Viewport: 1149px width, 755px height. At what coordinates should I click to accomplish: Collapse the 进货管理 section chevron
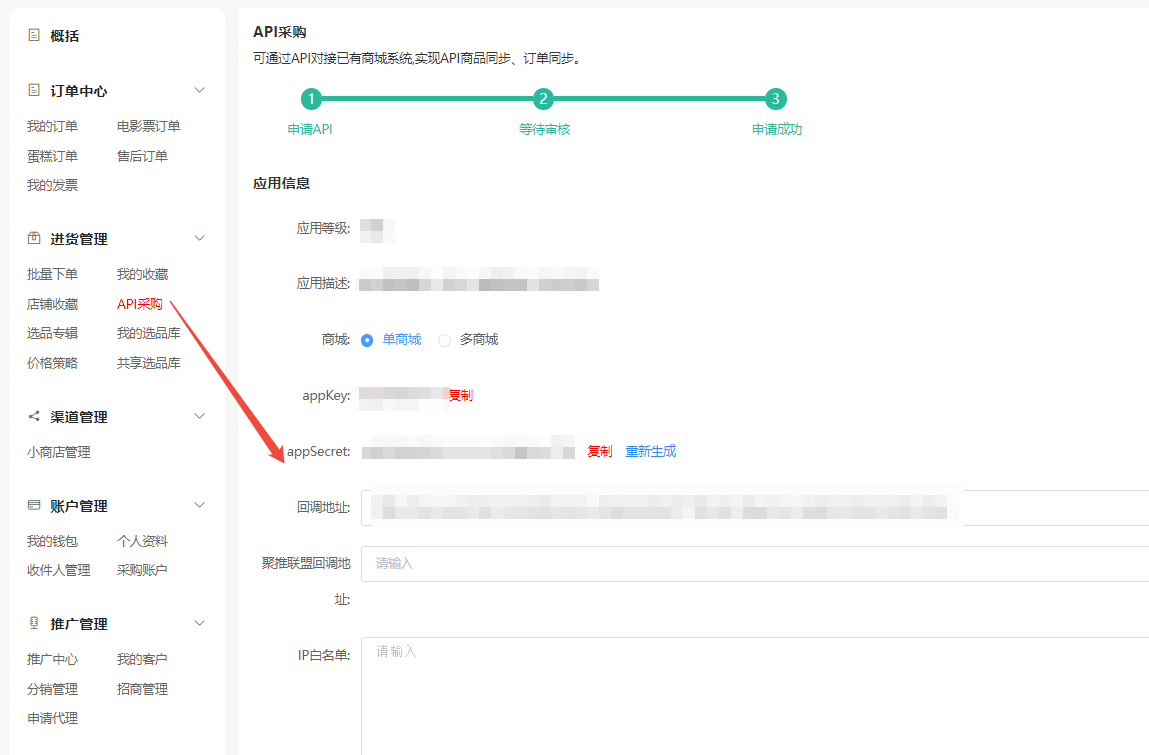tap(199, 238)
